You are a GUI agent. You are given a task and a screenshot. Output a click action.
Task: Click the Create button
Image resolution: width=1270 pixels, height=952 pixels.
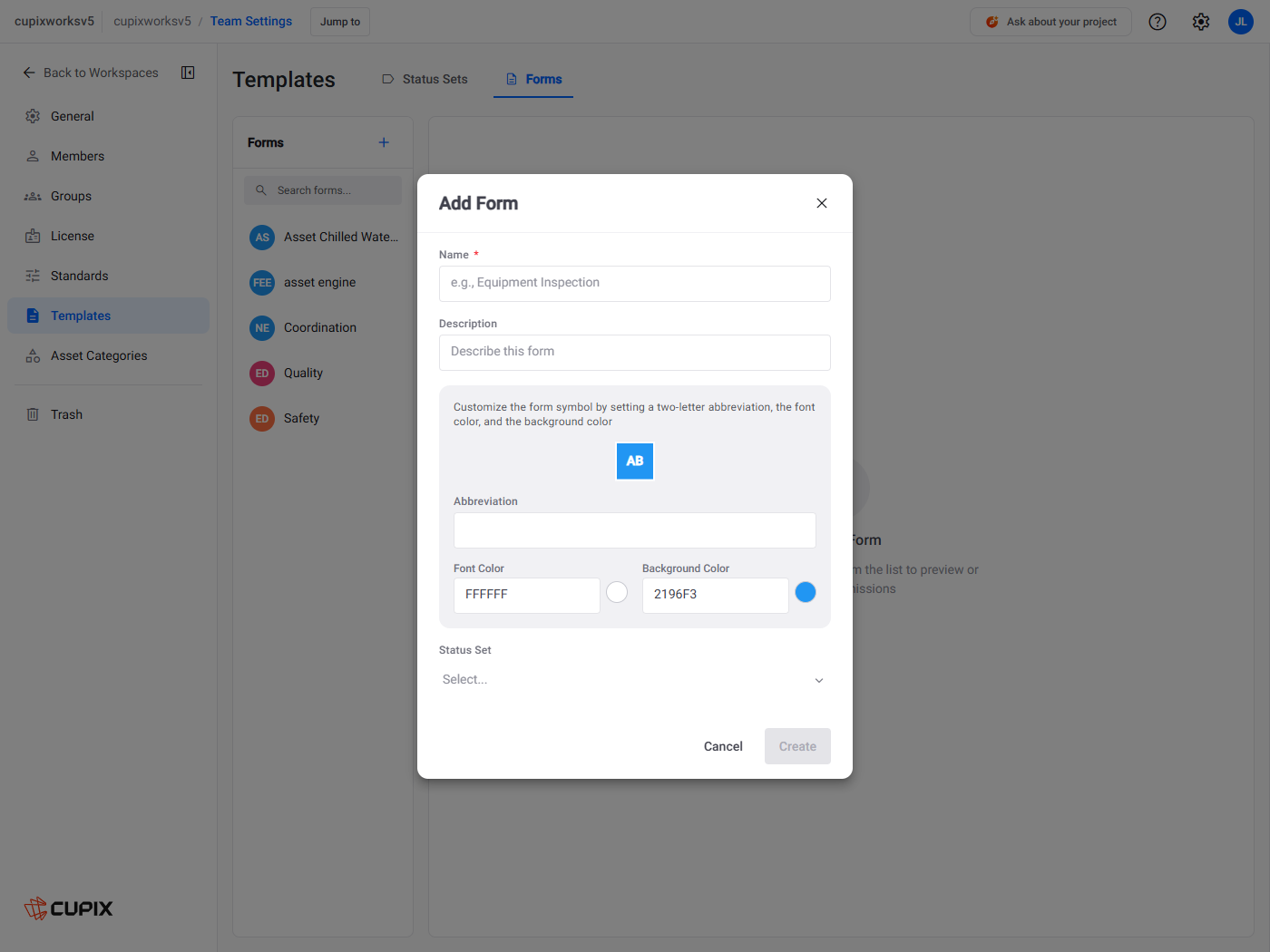click(797, 746)
